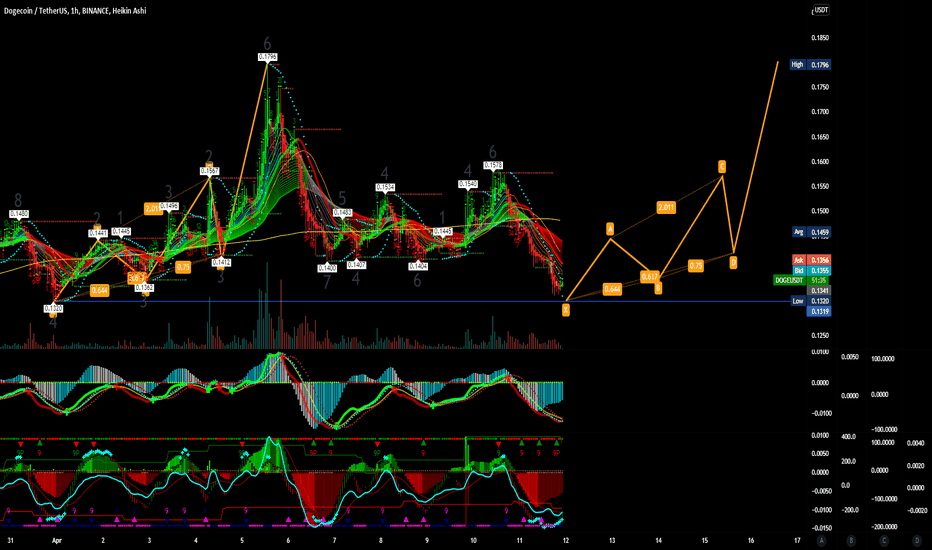Click the green DOGEUSDT symbol label

pos(789,280)
